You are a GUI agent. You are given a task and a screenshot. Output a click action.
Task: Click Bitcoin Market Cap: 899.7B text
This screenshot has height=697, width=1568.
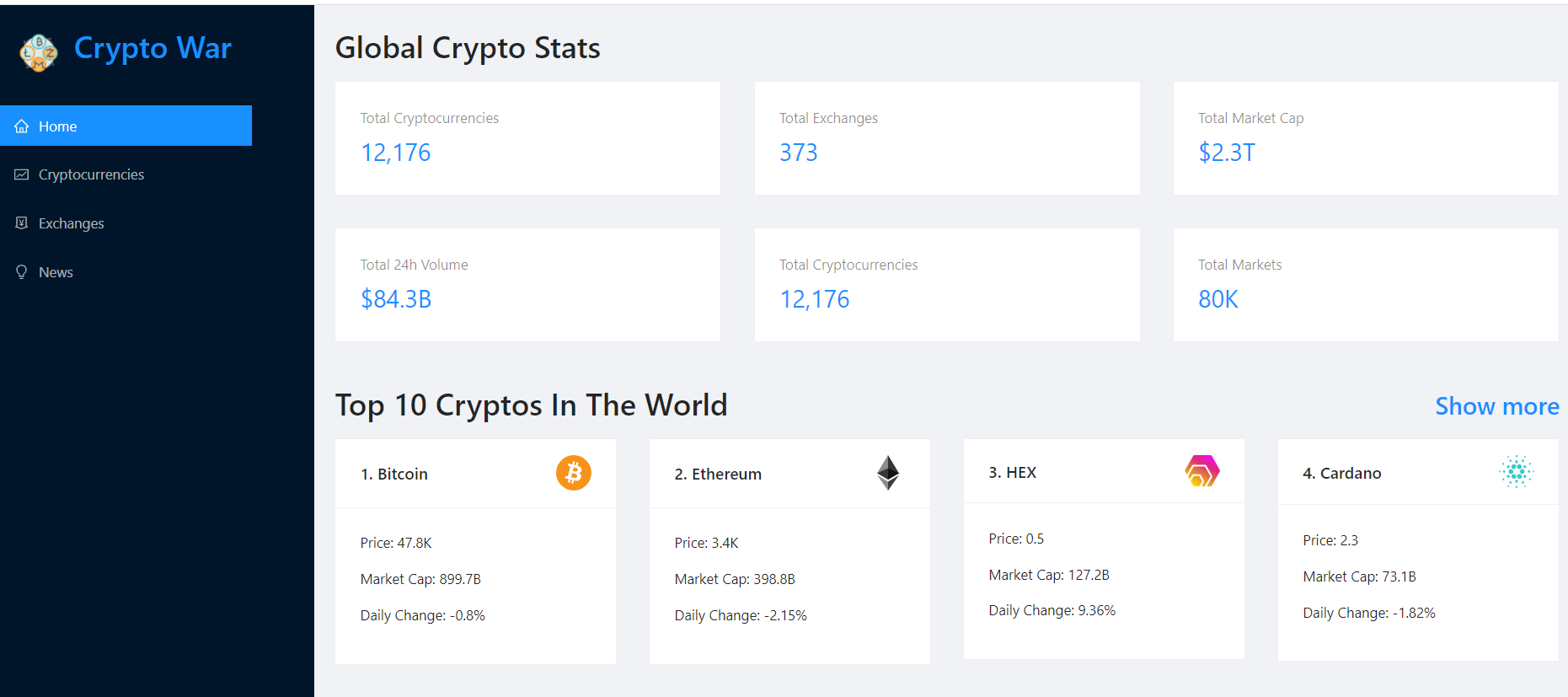coord(420,579)
